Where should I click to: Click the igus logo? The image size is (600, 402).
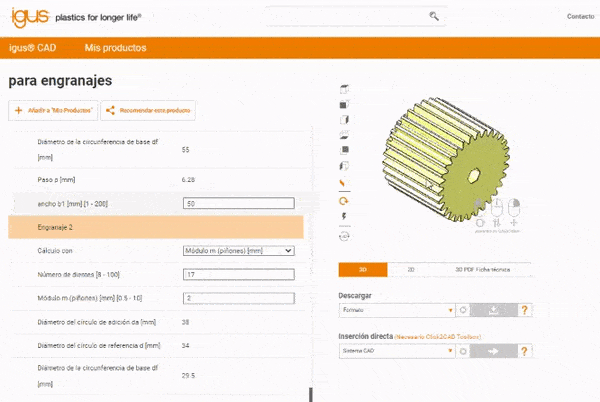click(x=27, y=16)
